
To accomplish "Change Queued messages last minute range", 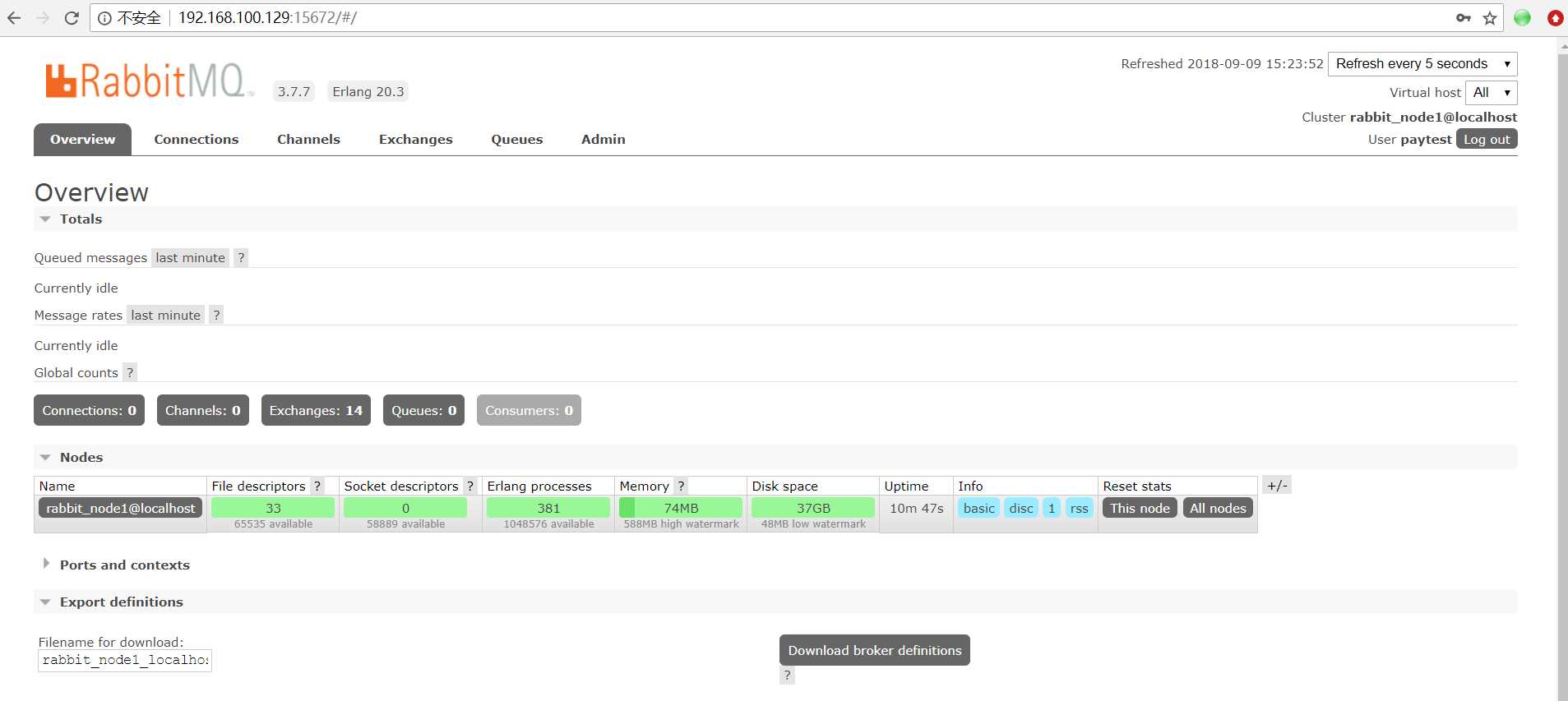I will (x=190, y=258).
